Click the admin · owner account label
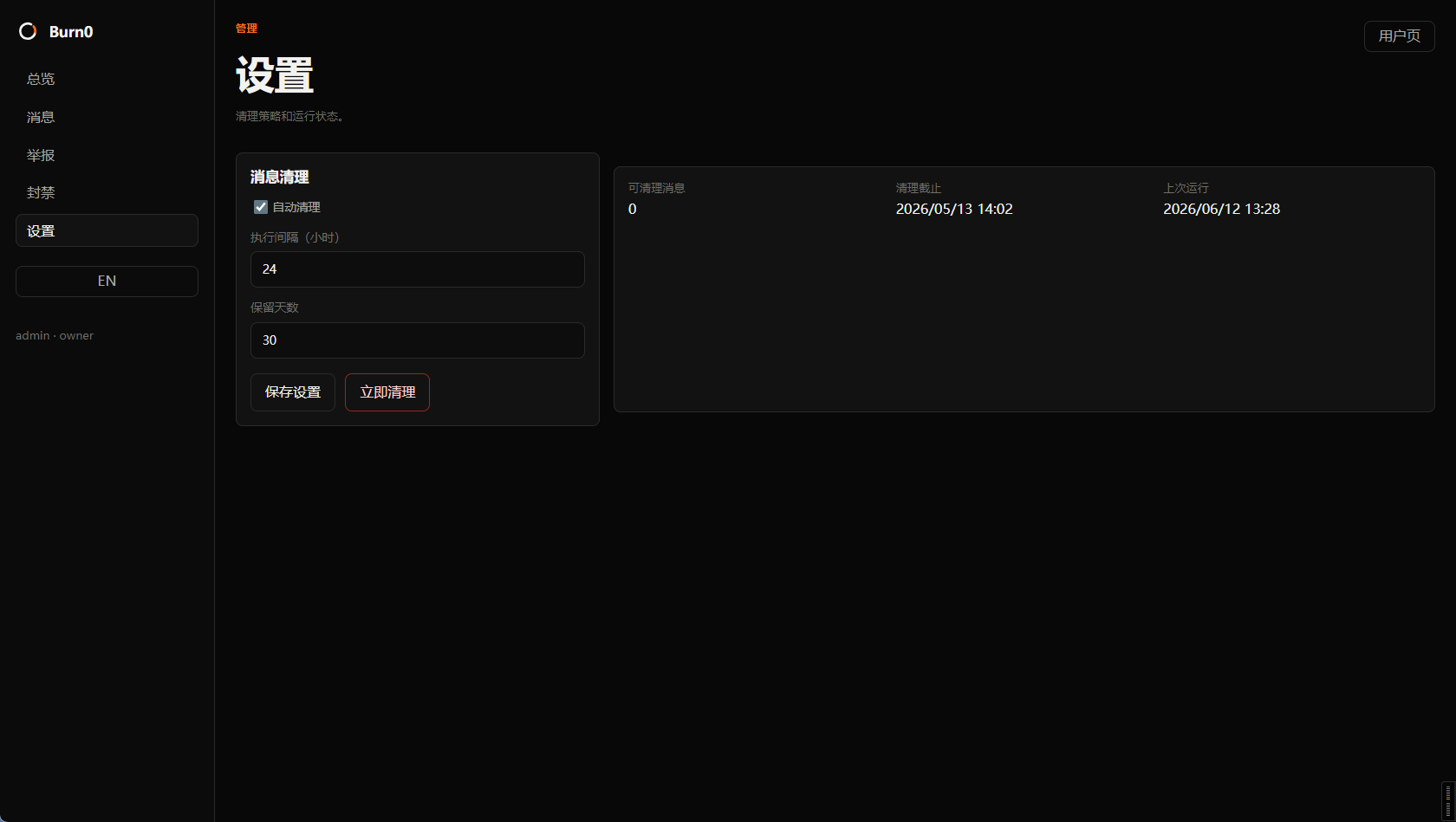This screenshot has width=1456, height=822. (55, 335)
